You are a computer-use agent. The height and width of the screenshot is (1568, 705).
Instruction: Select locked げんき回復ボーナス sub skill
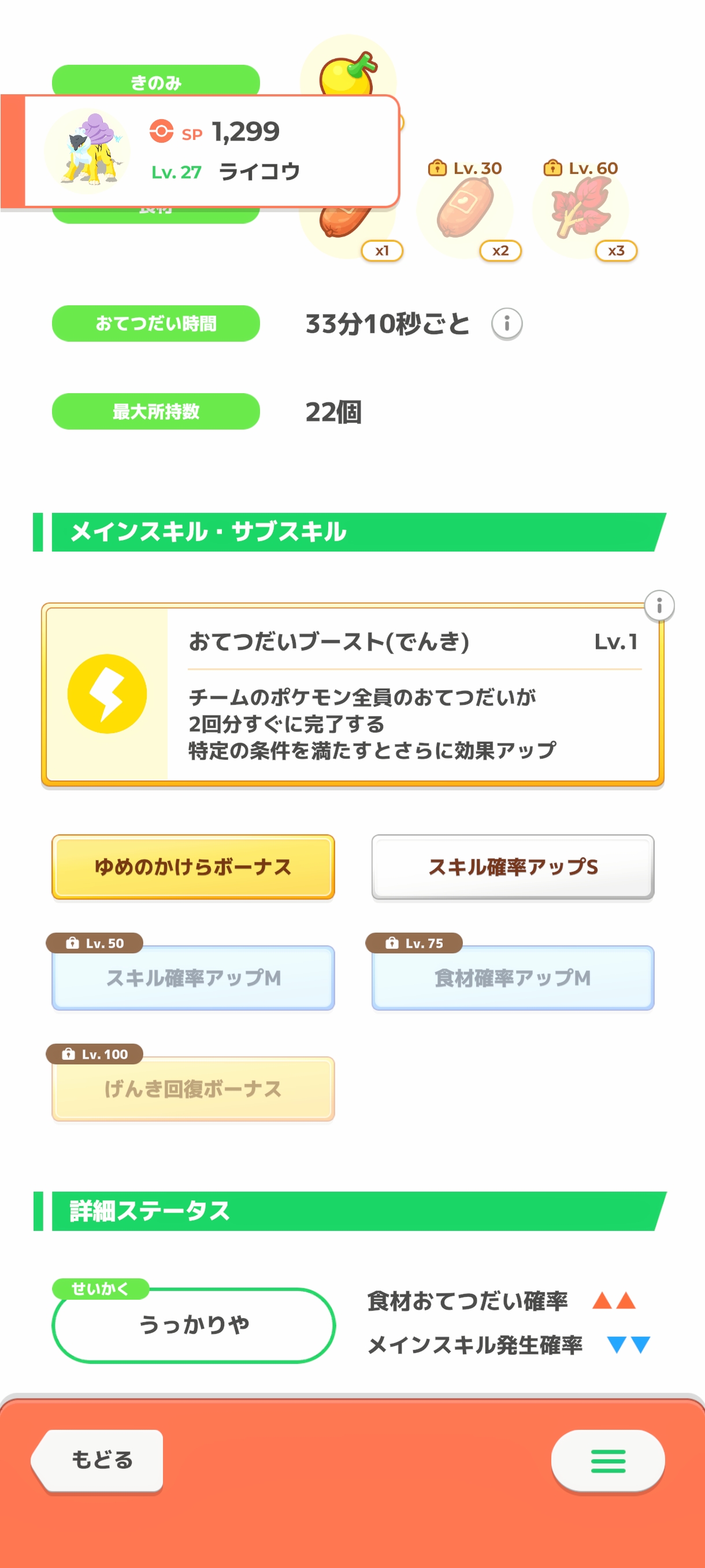[193, 1088]
